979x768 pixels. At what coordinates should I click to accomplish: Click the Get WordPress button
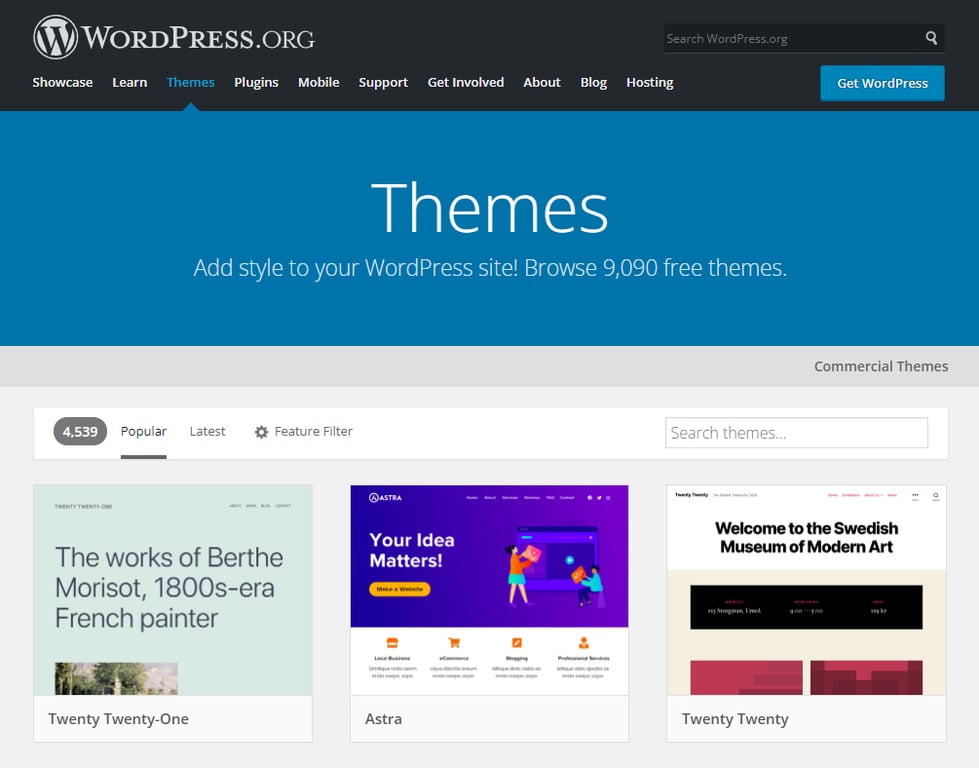pyautogui.click(x=881, y=83)
